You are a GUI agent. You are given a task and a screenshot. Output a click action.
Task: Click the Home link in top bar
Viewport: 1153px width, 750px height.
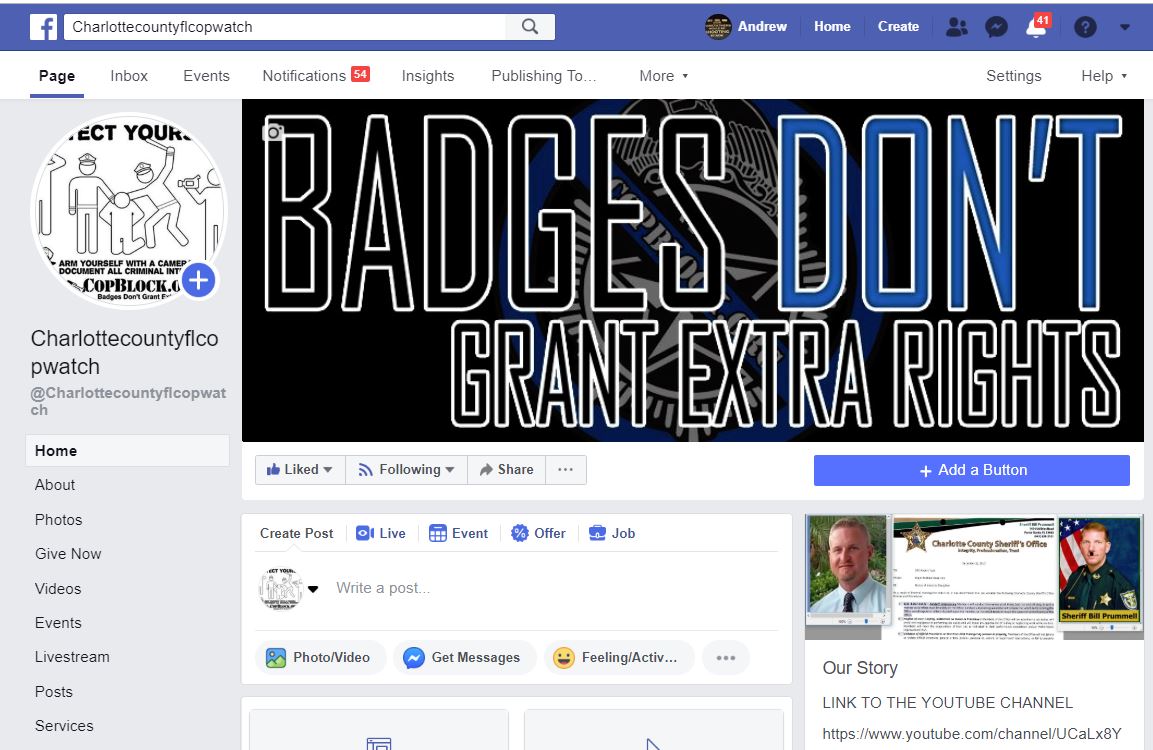click(x=832, y=26)
